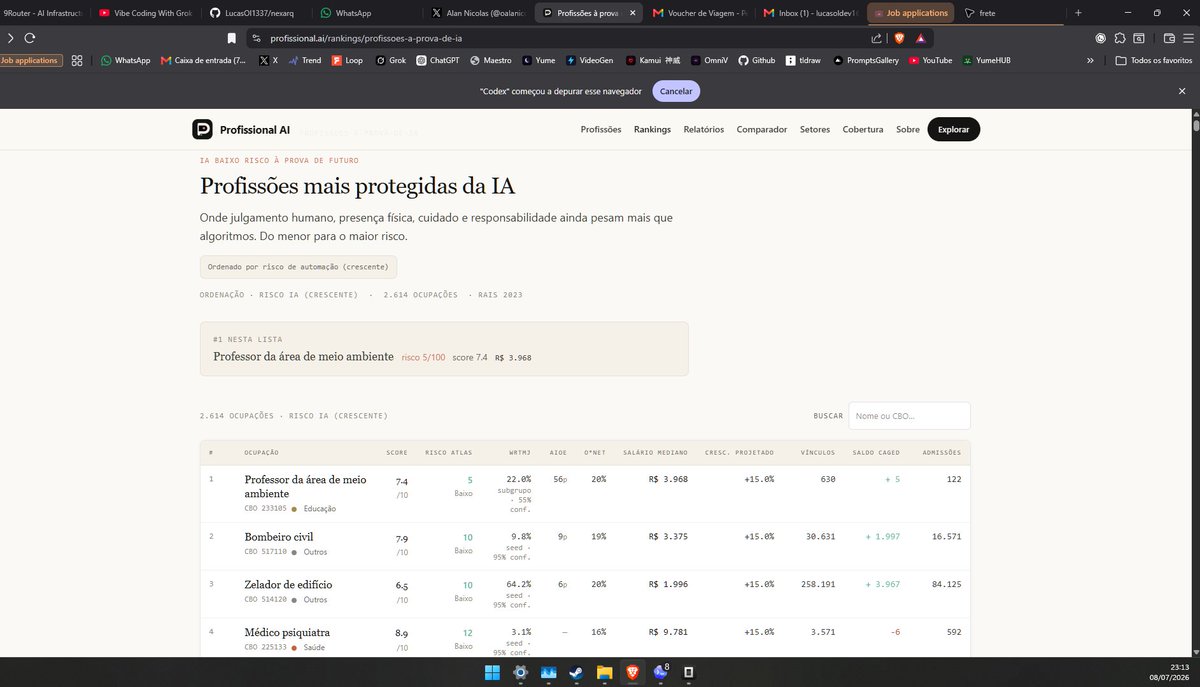Go forward with the navigation arrow
This screenshot has width=1200, height=687.
click(x=10, y=38)
